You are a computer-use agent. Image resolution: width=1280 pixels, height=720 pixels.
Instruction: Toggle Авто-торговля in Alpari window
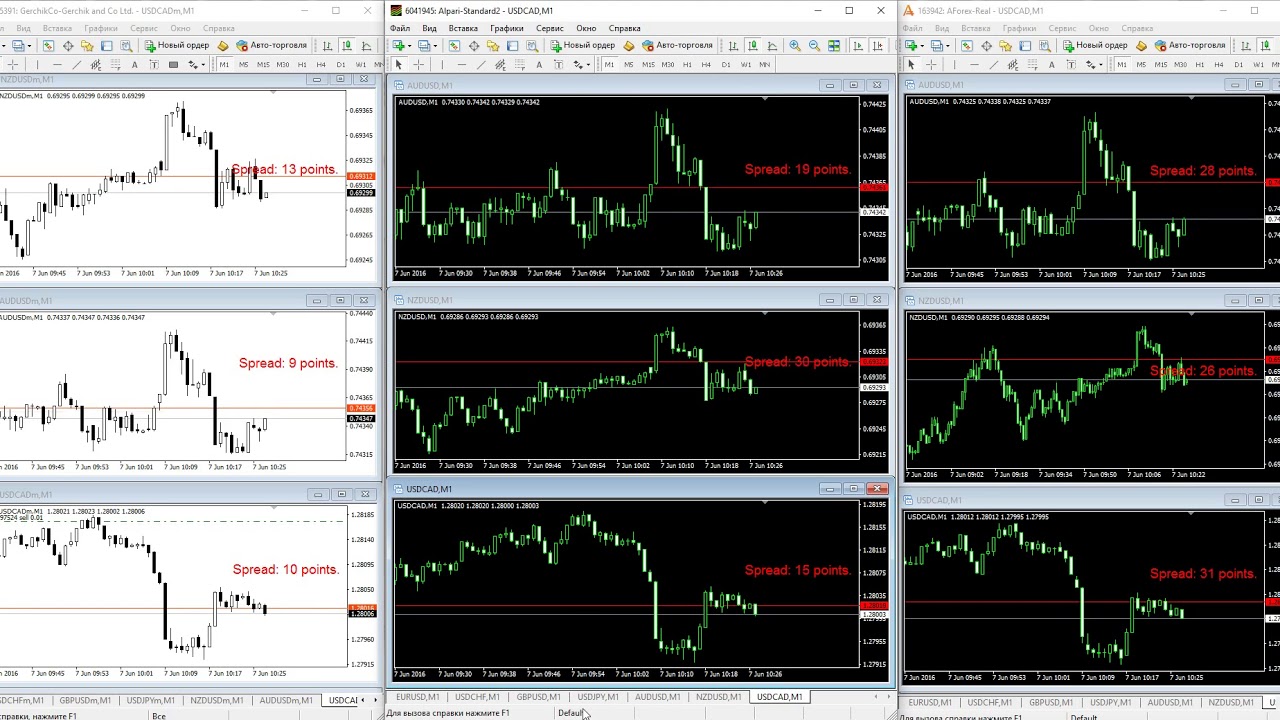[677, 45]
